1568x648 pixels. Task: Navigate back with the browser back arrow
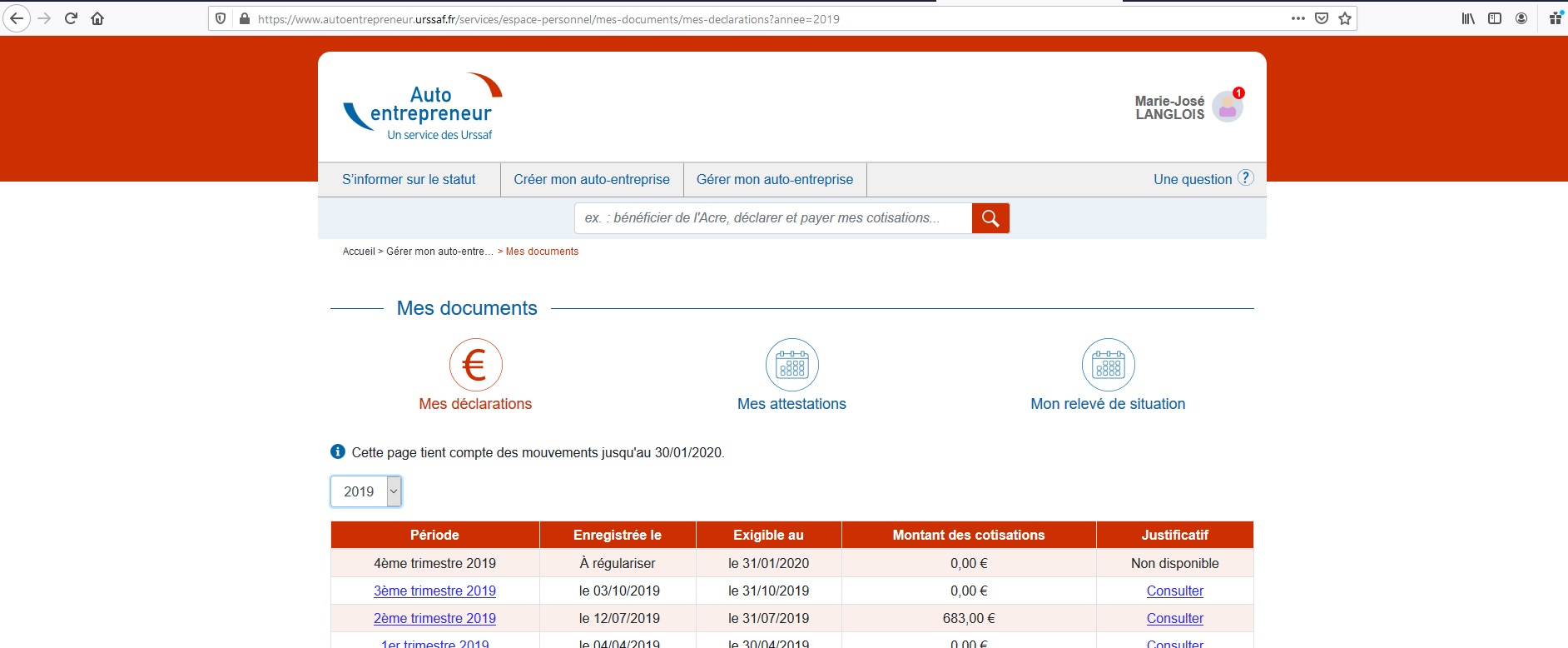point(17,18)
